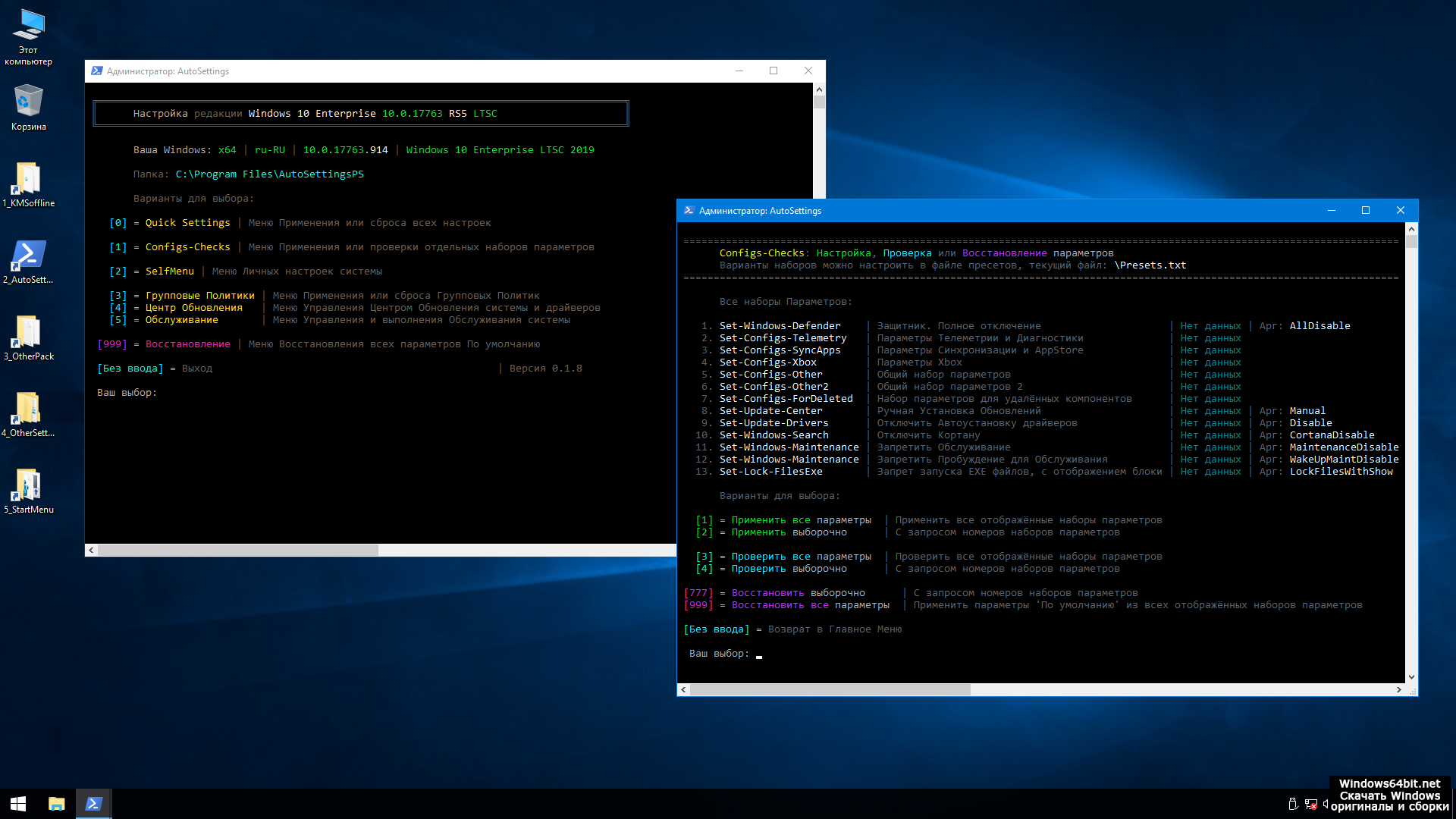Minimize the back AutoSettings window

pos(739,71)
